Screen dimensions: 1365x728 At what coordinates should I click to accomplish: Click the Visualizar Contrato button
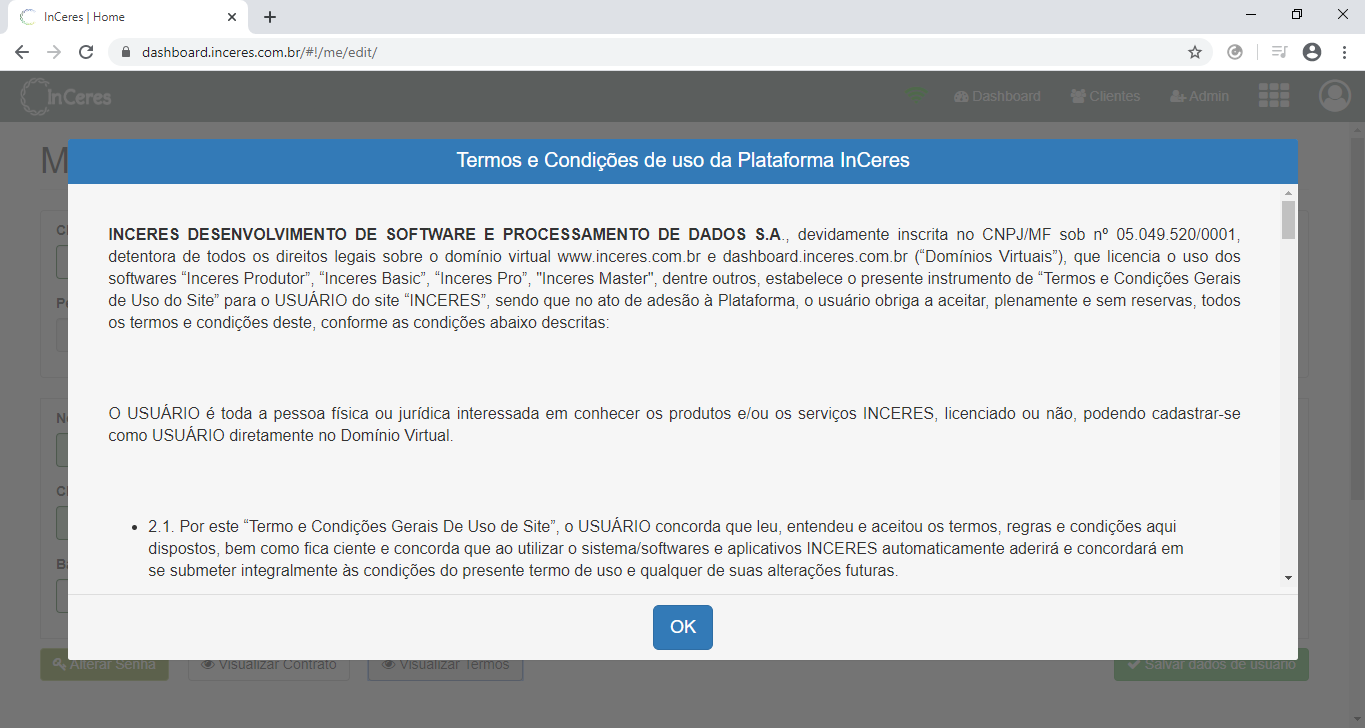(268, 664)
